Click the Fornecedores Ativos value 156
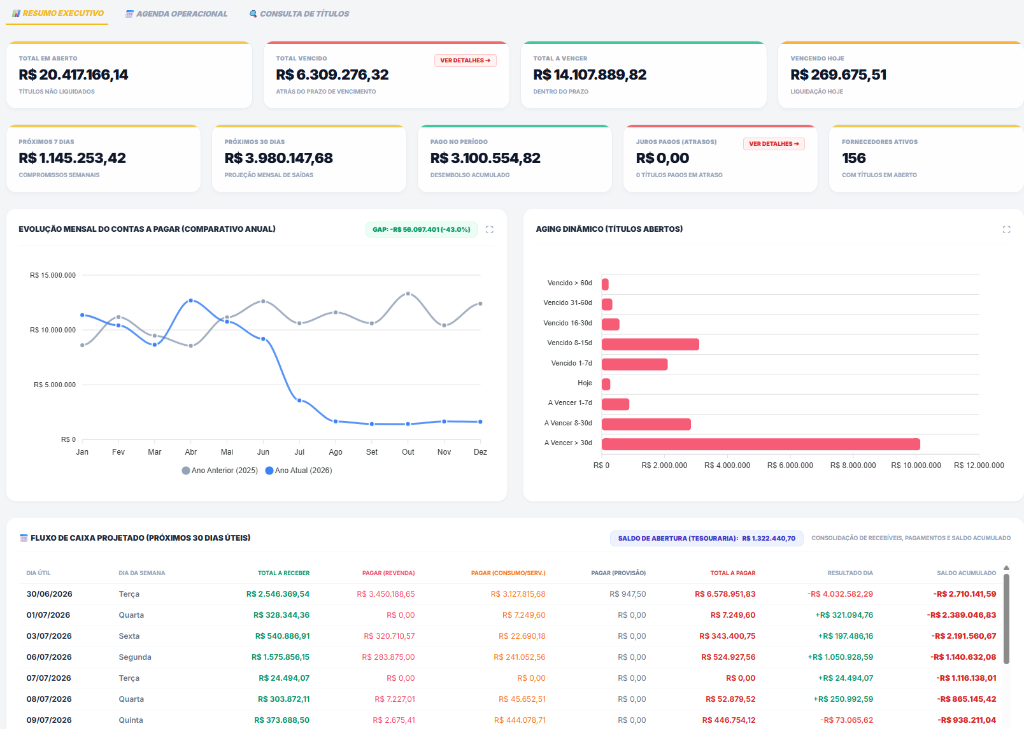Screen dimensions: 1024x729 (854, 158)
